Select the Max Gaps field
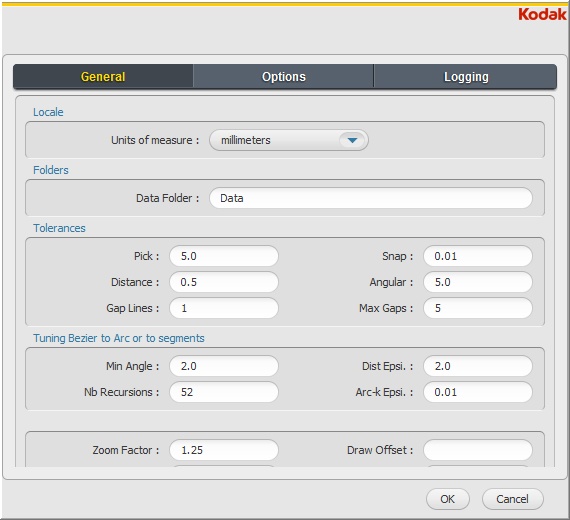This screenshot has height=520, width=570. pos(478,308)
